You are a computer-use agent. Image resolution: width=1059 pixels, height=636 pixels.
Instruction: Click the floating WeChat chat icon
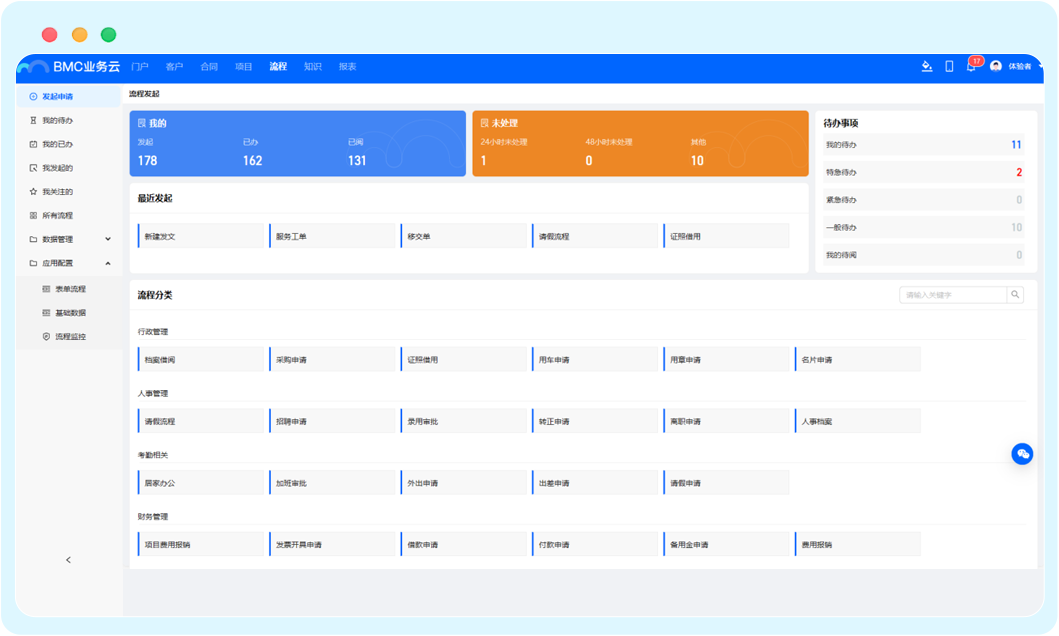pos(1022,454)
